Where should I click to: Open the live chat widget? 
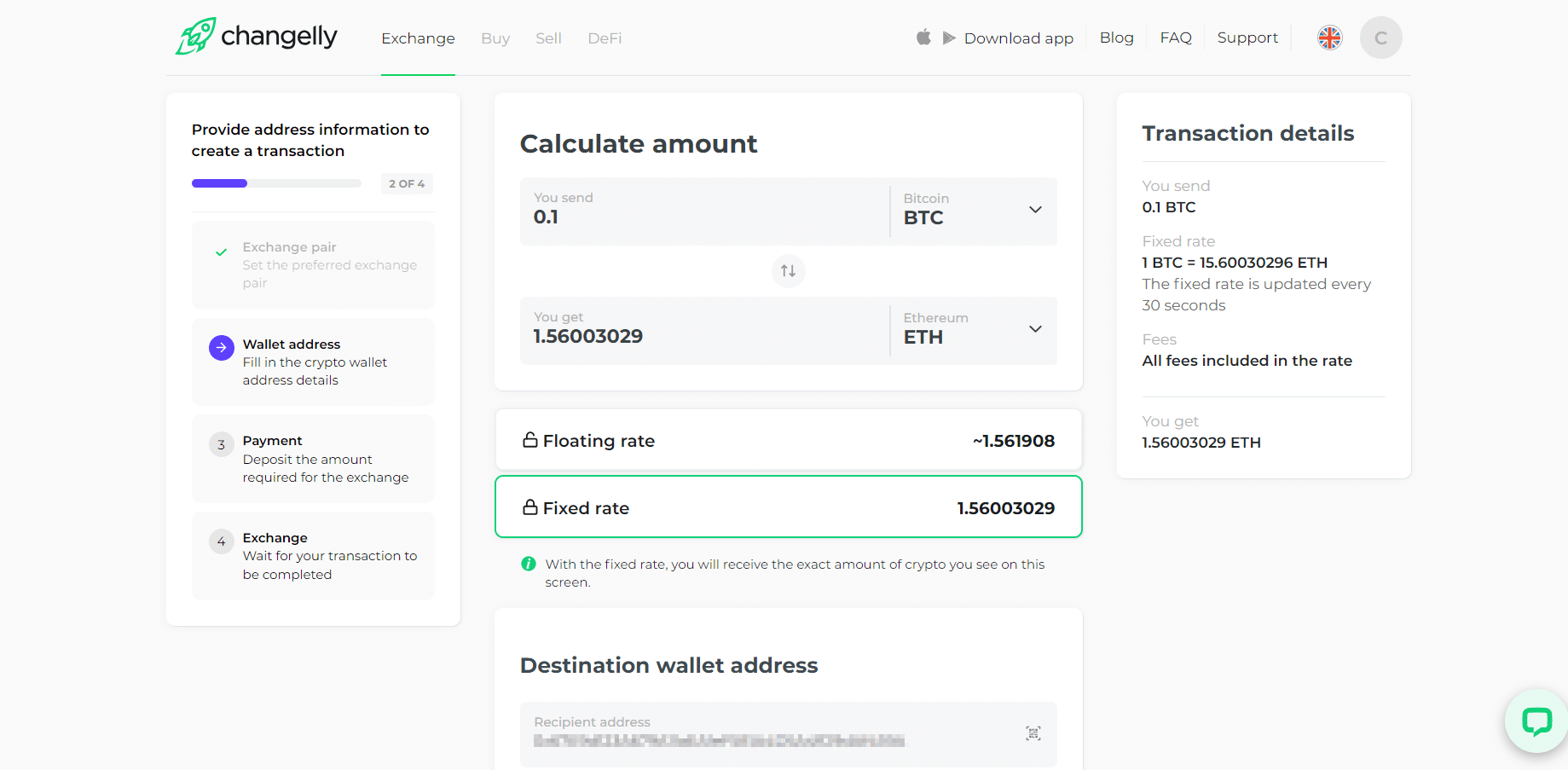point(1536,721)
